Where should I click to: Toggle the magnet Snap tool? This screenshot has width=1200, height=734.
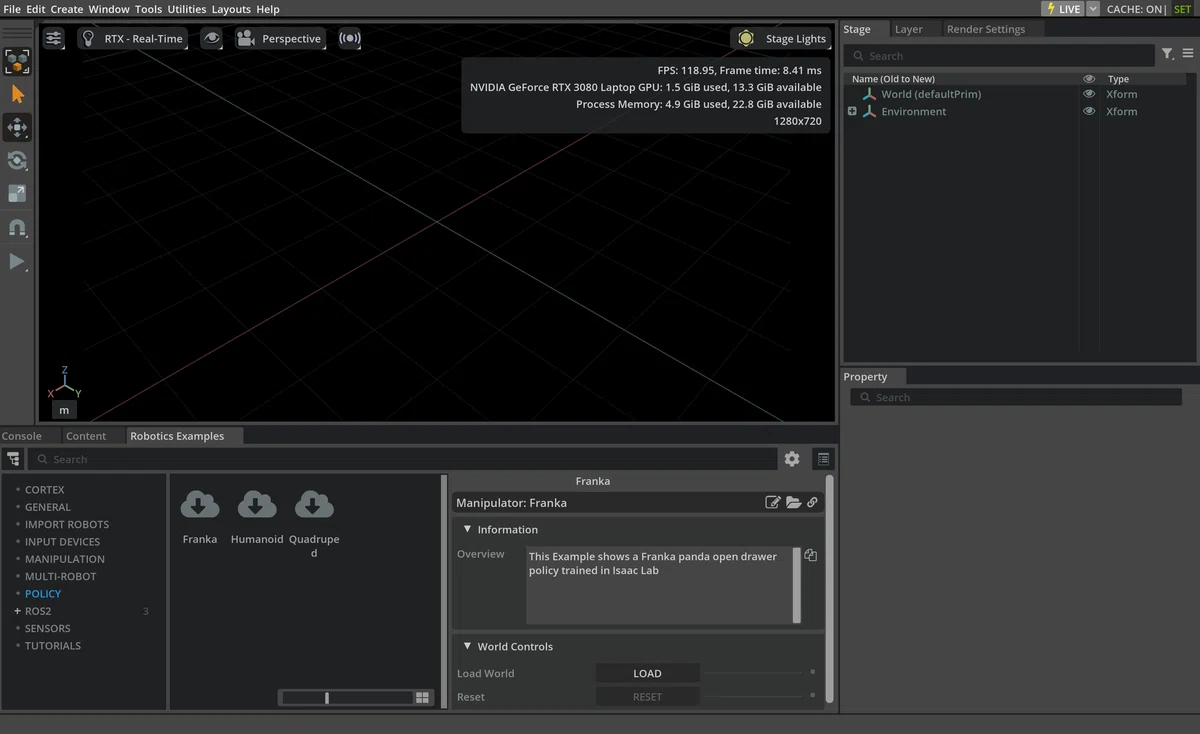point(17,228)
